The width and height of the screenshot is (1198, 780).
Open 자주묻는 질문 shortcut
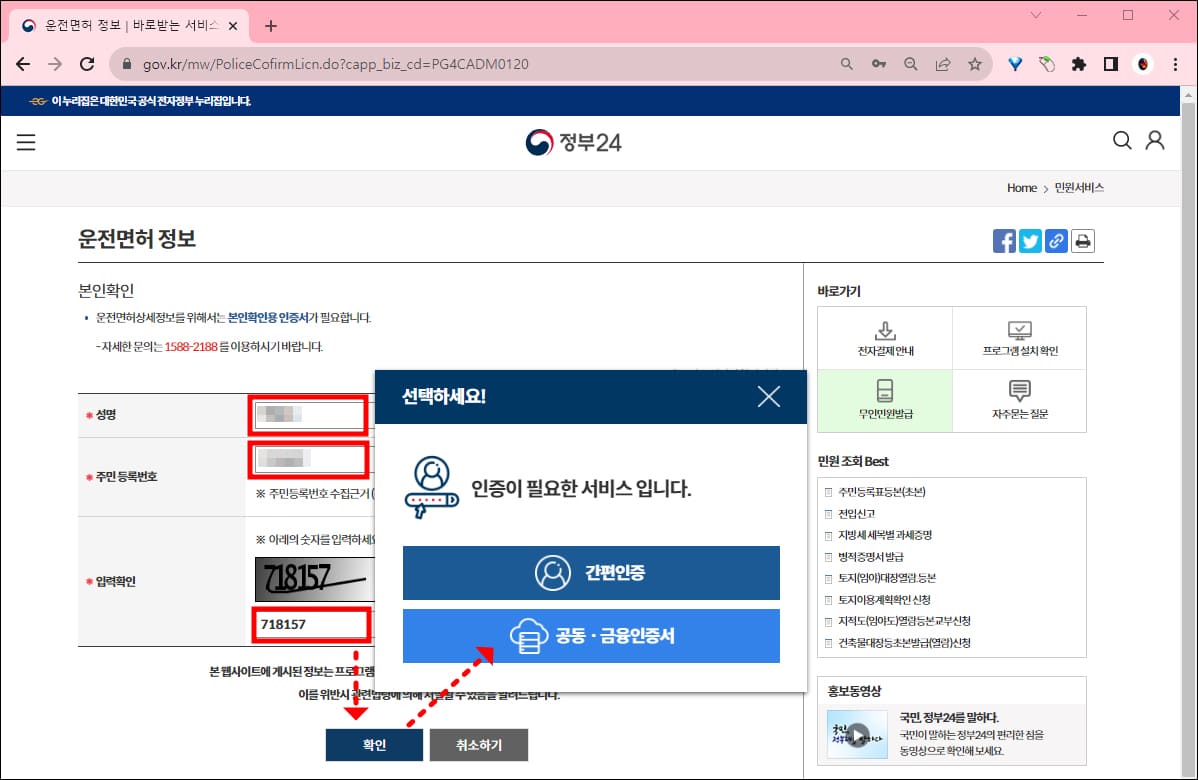pyautogui.click(x=1019, y=400)
